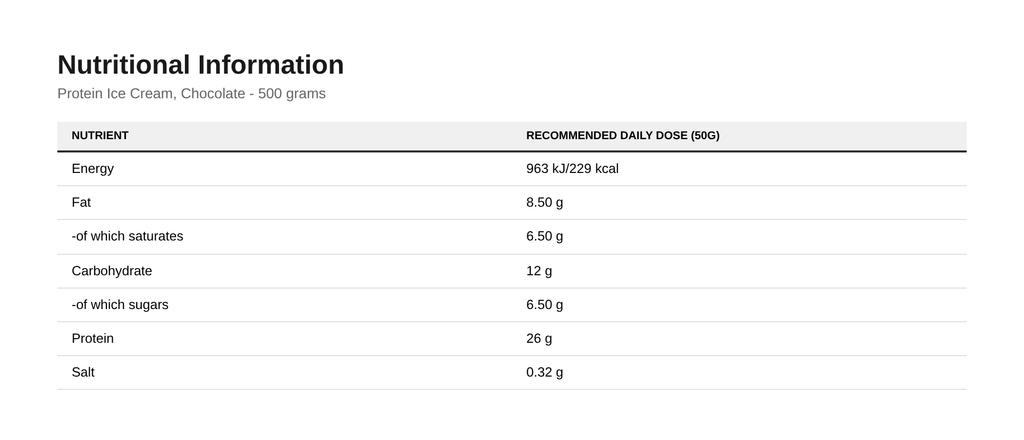Click the -of which sugars label
The image size is (1024, 440).
pyautogui.click(x=120, y=305)
